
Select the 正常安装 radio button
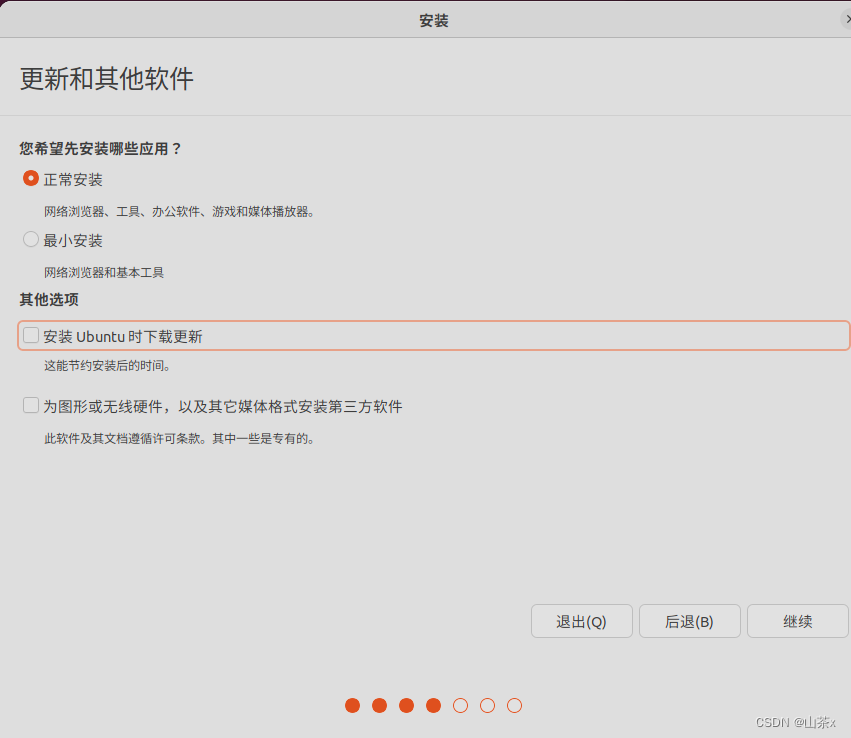pos(30,179)
